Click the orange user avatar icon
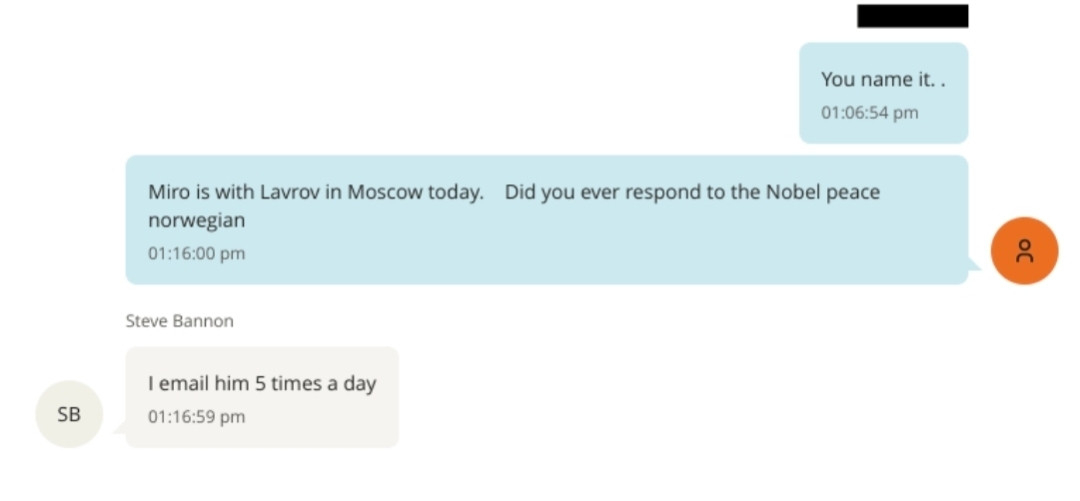The image size is (1080, 501). coord(1024,251)
